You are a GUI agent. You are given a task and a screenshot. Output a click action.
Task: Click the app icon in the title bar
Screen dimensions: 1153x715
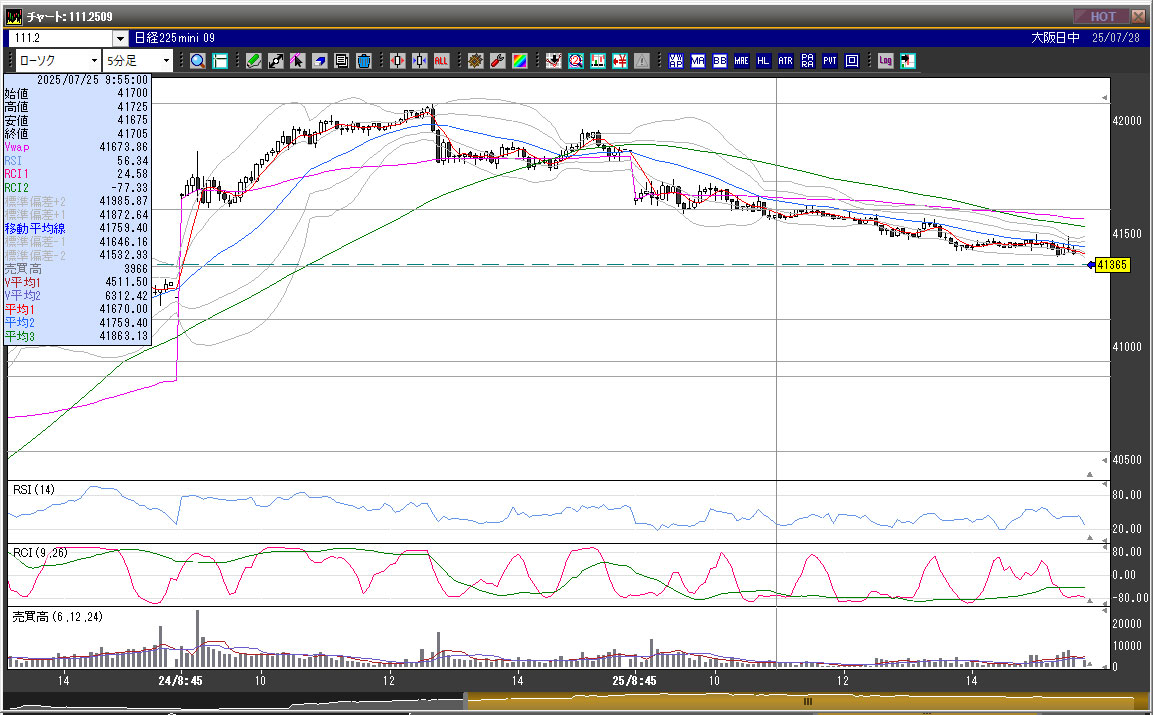tap(13, 16)
